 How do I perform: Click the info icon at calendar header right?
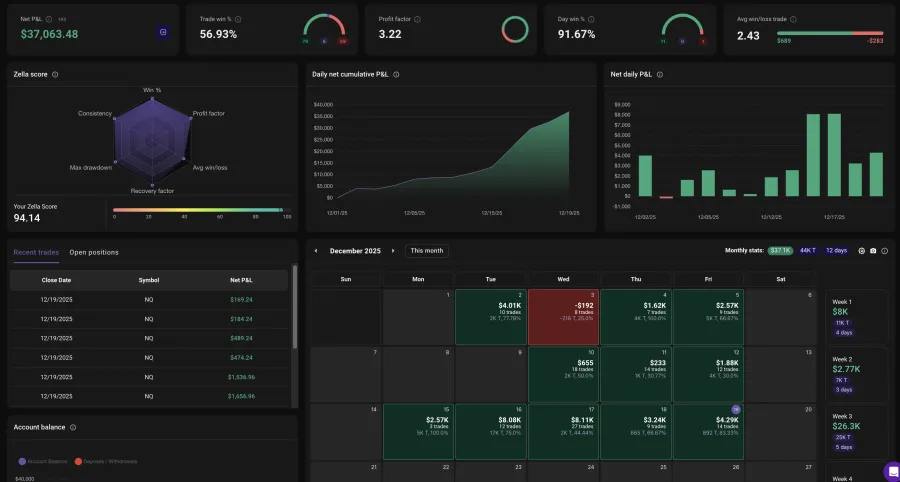click(885, 251)
